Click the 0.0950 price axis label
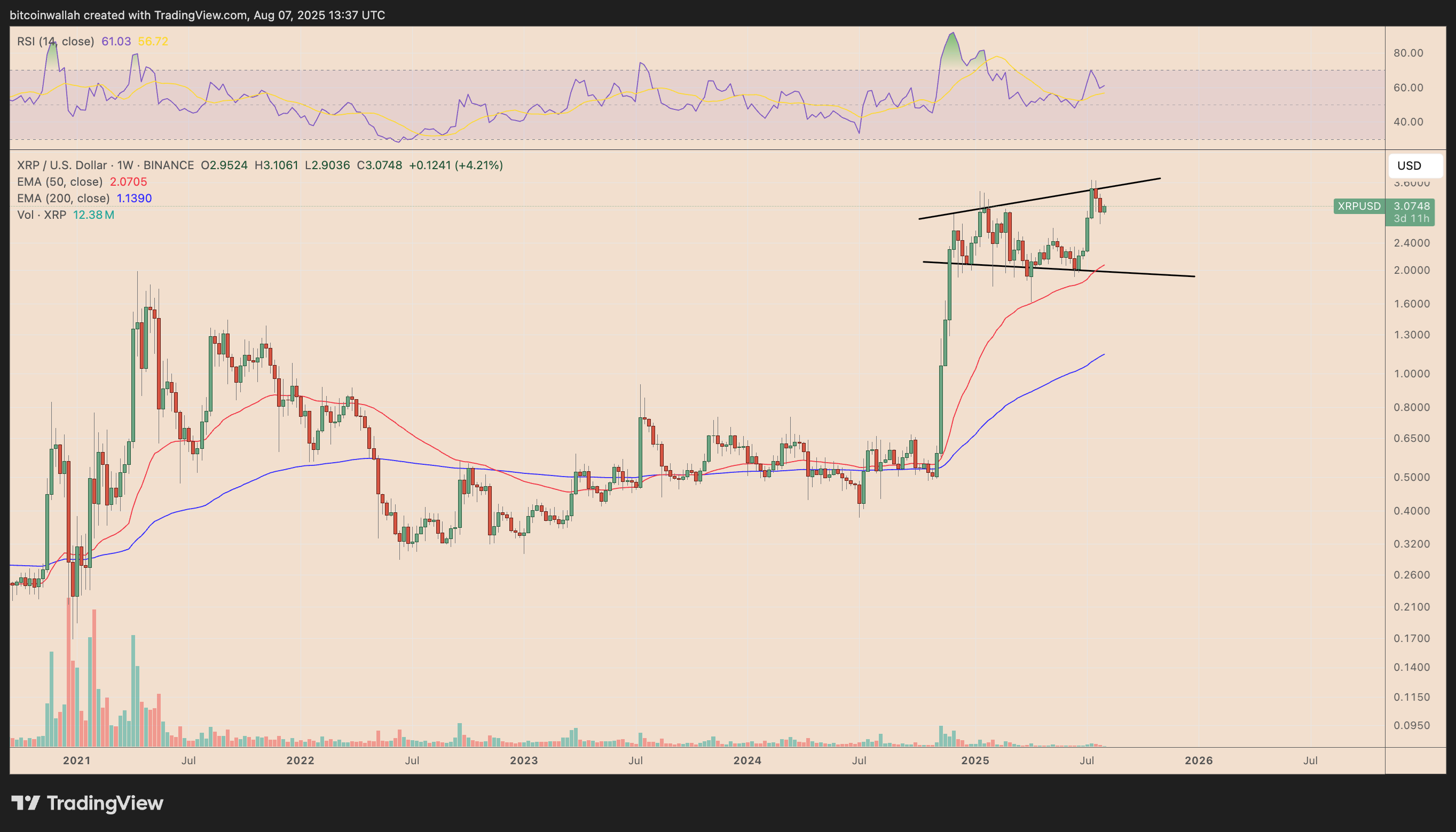Image resolution: width=1456 pixels, height=832 pixels. (x=1411, y=726)
